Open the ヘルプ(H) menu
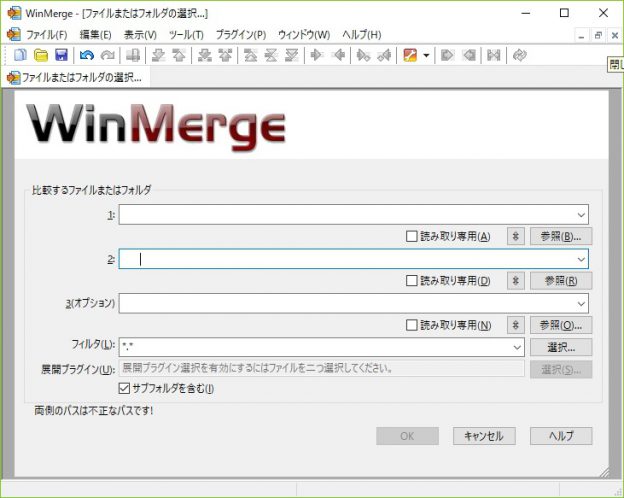 coord(362,35)
